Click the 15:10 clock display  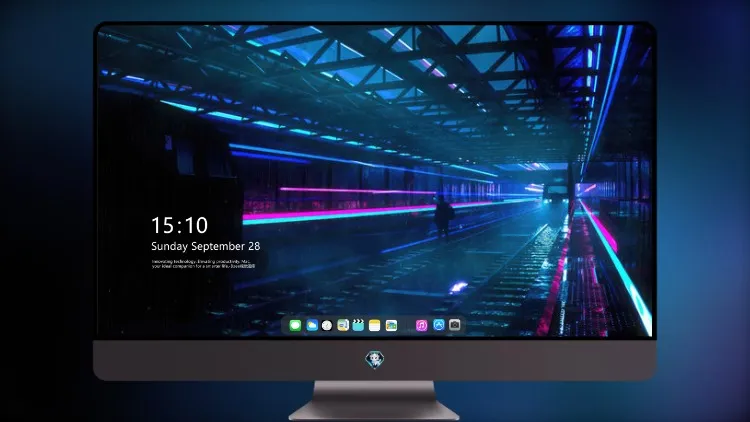click(x=179, y=225)
